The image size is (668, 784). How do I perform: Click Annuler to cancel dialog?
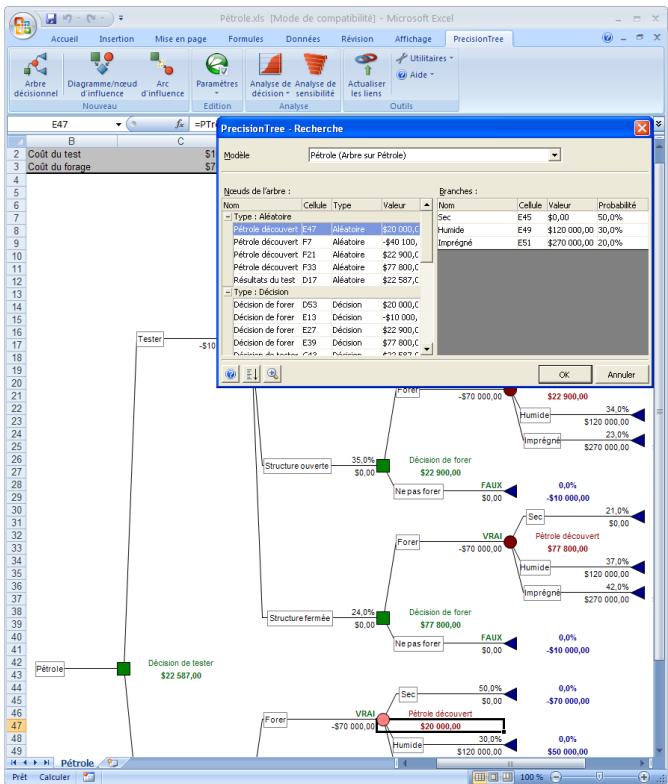coord(620,374)
